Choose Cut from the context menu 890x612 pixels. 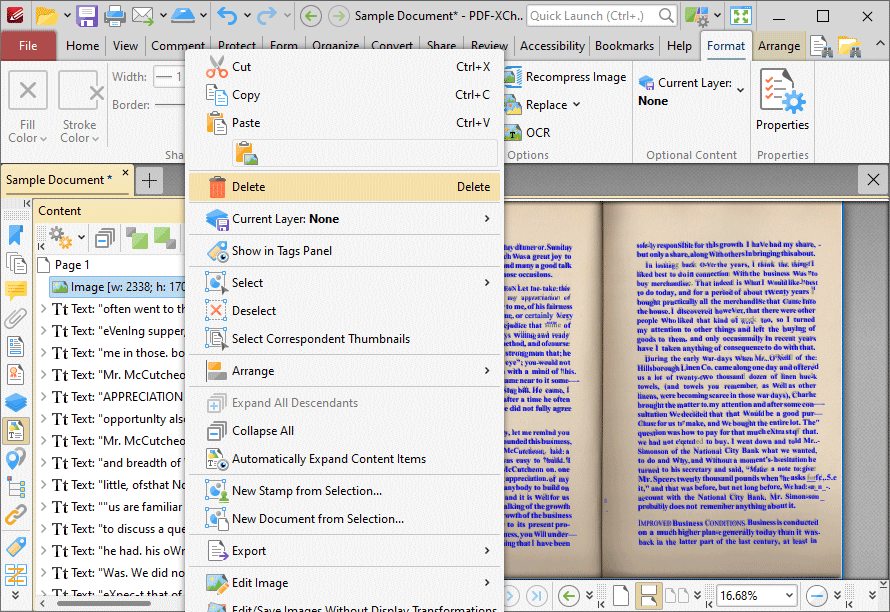click(x=346, y=67)
